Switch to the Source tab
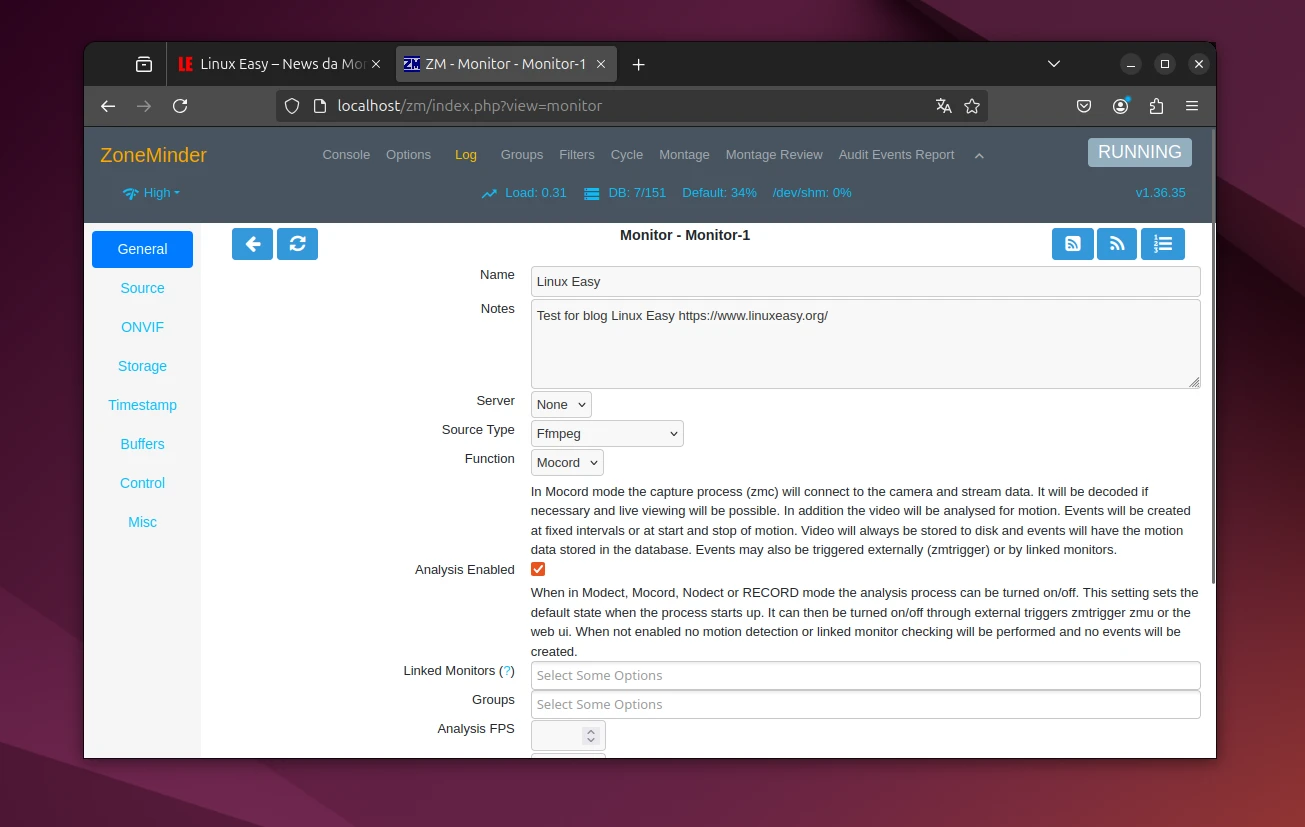The height and width of the screenshot is (827, 1305). click(142, 288)
